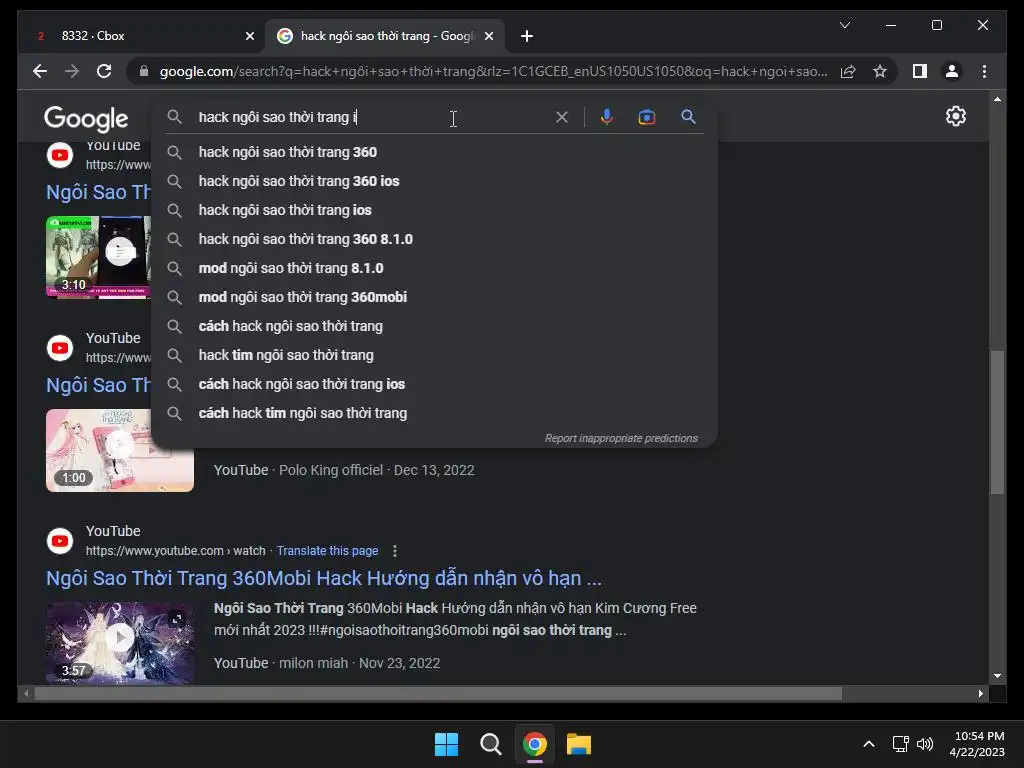
Task: Click the scroll down arrow
Action: pyautogui.click(x=997, y=676)
